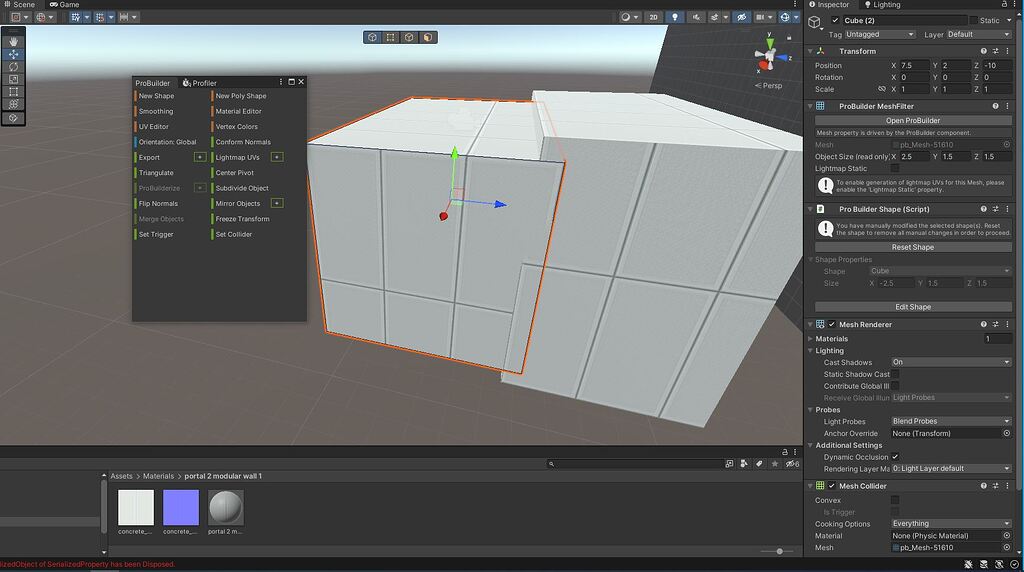Image resolution: width=1024 pixels, height=572 pixels.
Task: Open the handle rotation global dropdown
Action: pyautogui.click(x=44, y=17)
